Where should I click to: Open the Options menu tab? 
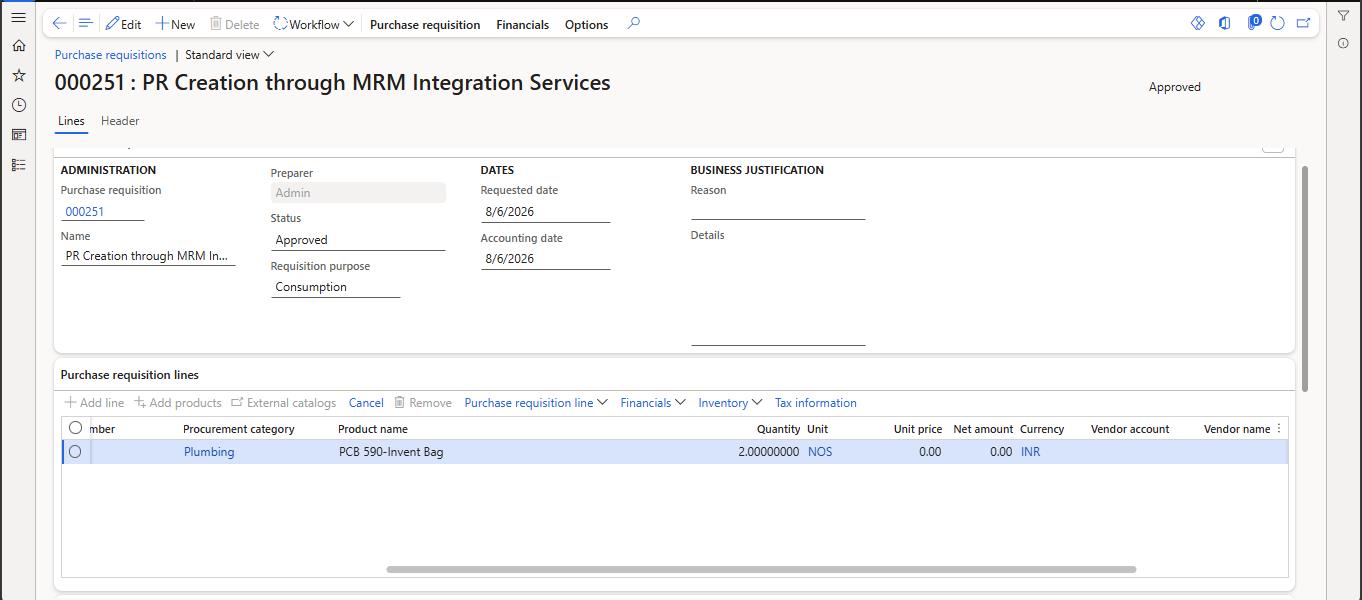point(586,24)
